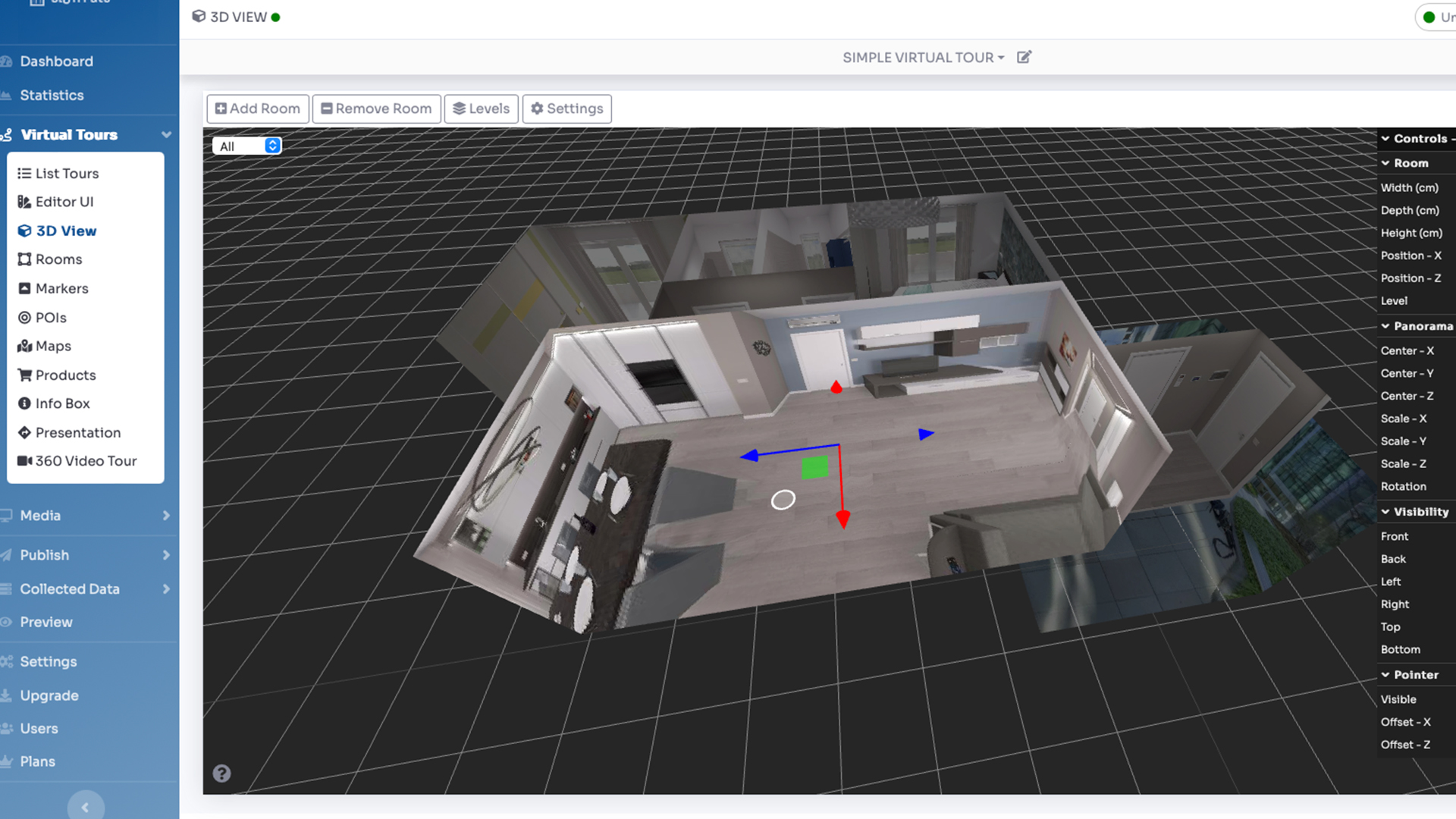Screen dimensions: 1456x819
Task: Open Users in the sidebar
Action: click(x=39, y=729)
